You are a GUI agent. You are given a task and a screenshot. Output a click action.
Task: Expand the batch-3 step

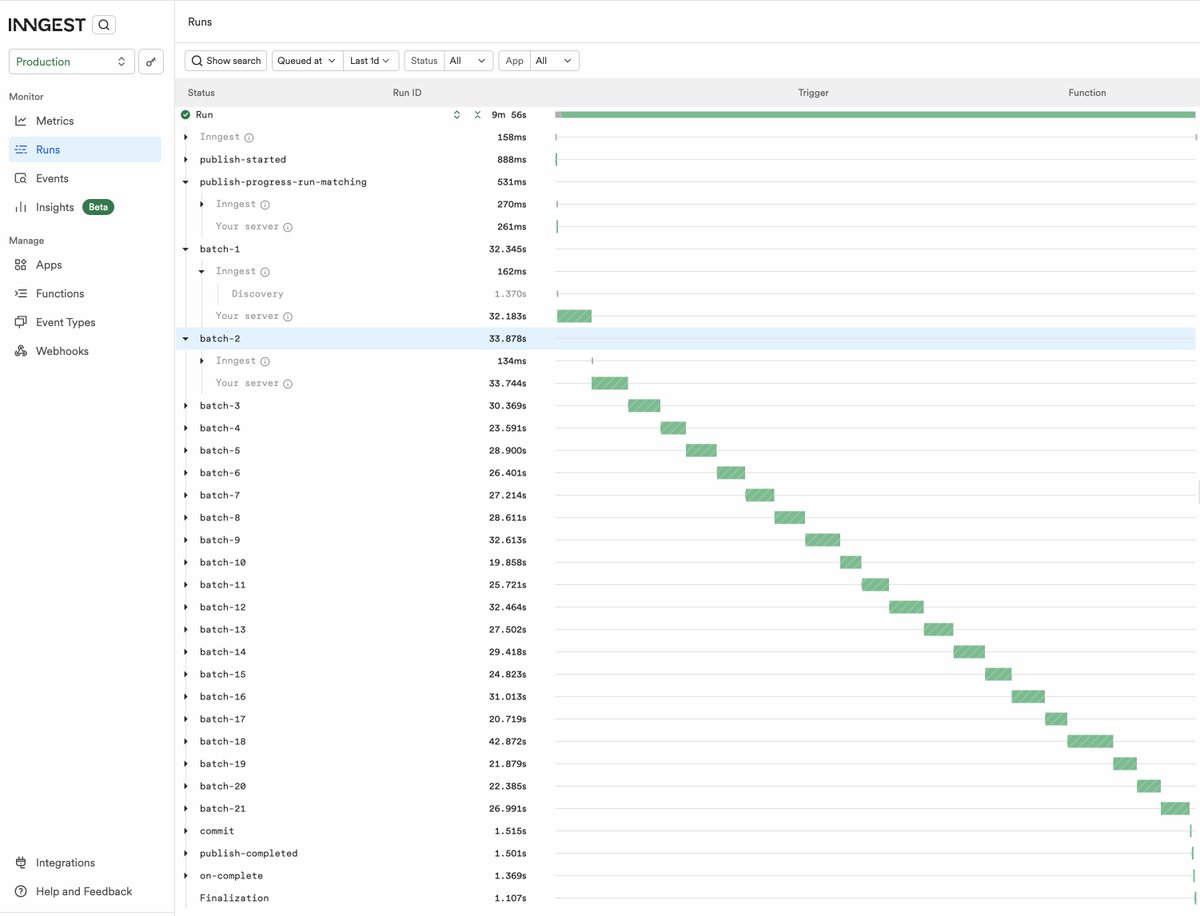pos(186,406)
